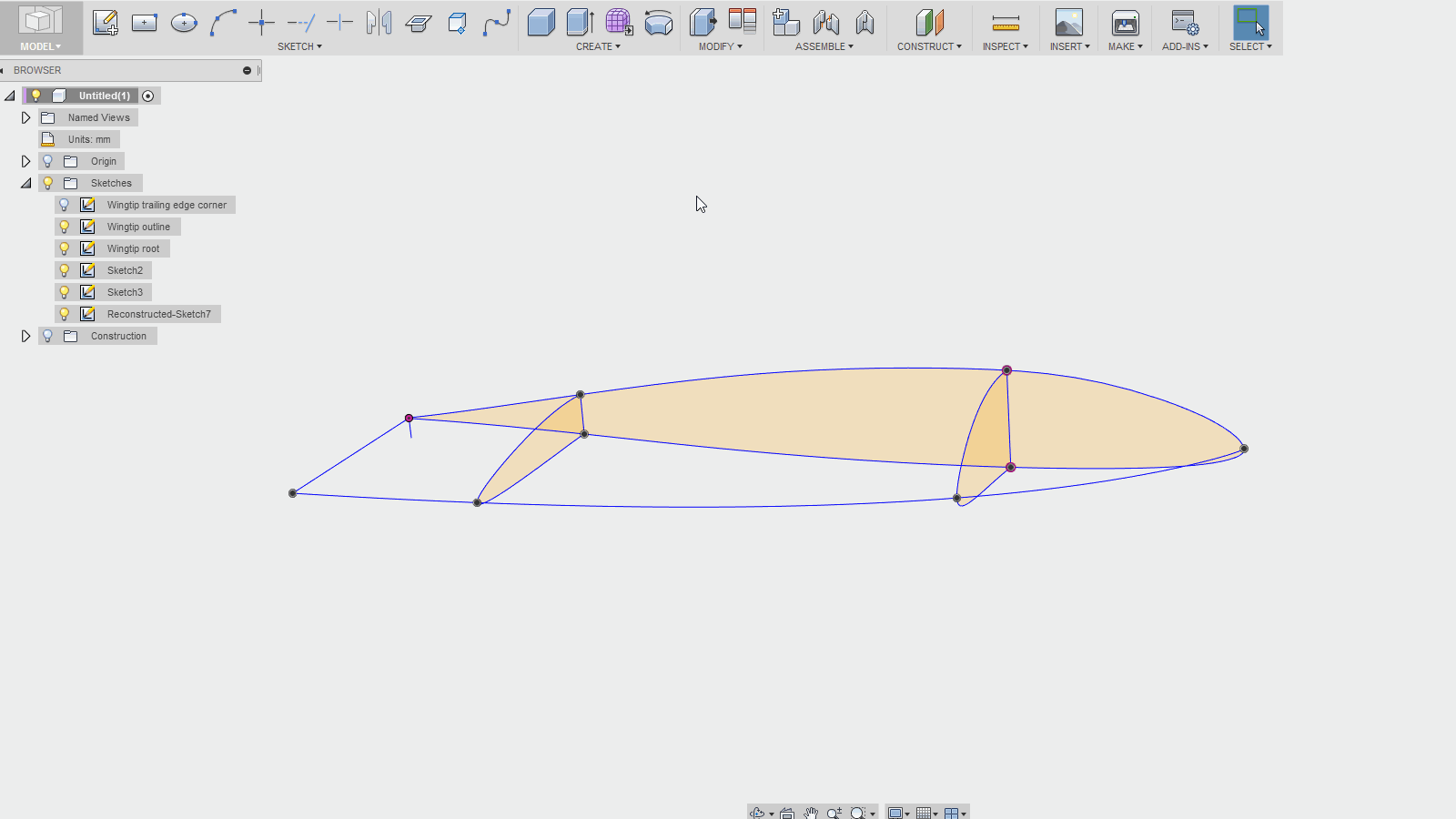1456x819 pixels.
Task: Open the MODEL workspace switcher
Action: pyautogui.click(x=41, y=46)
